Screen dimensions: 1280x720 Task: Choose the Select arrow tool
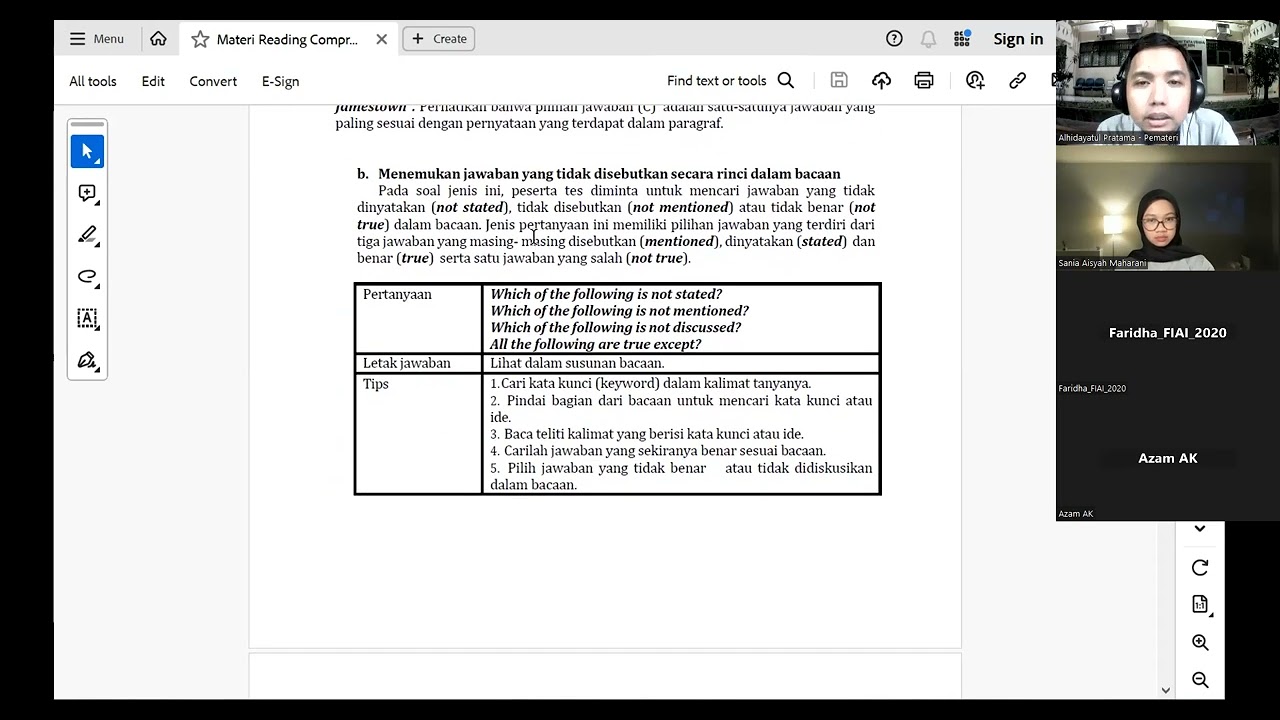tap(87, 151)
